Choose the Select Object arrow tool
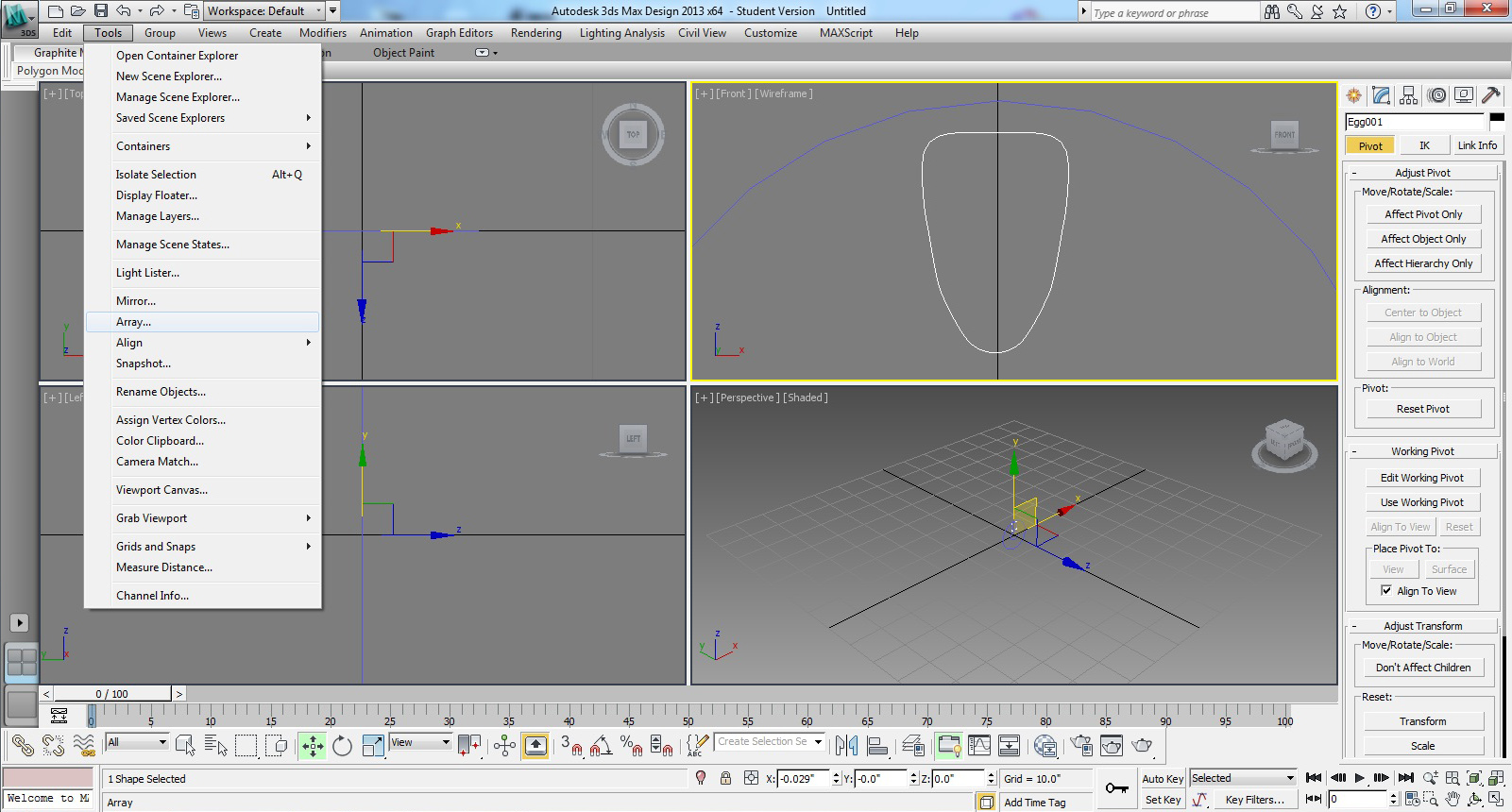 pyautogui.click(x=186, y=746)
